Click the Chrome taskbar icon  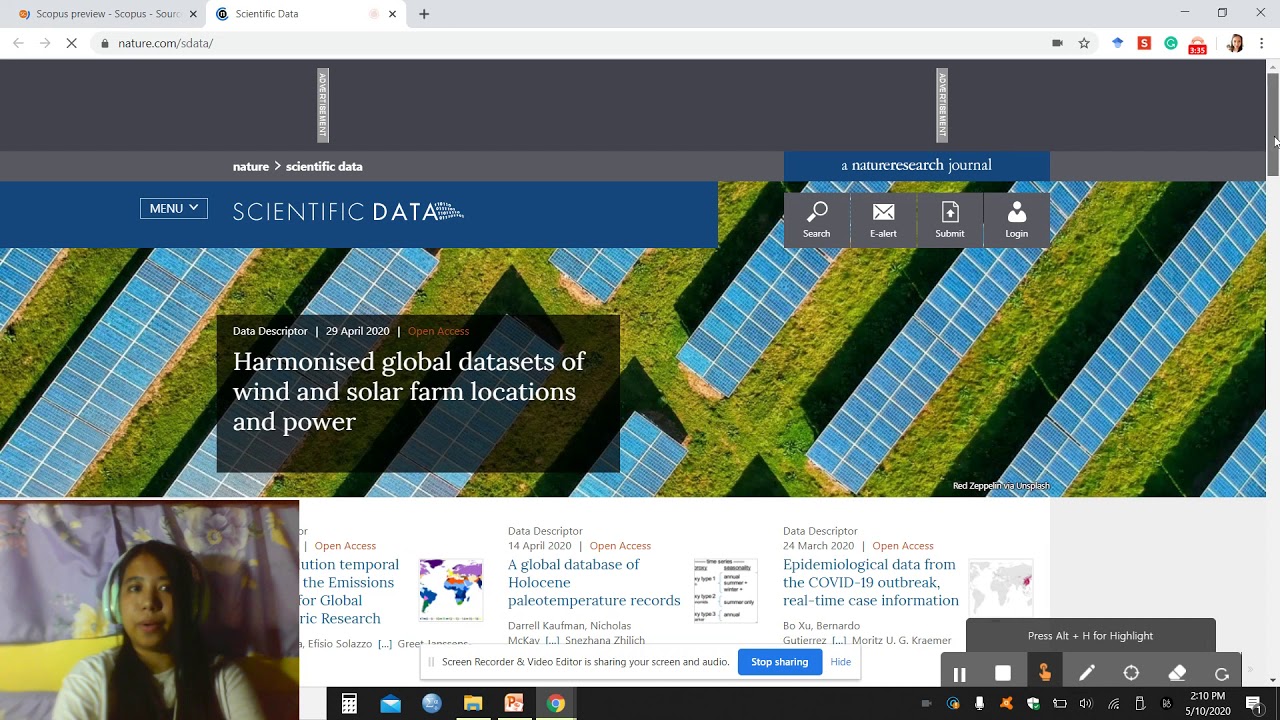(x=556, y=704)
